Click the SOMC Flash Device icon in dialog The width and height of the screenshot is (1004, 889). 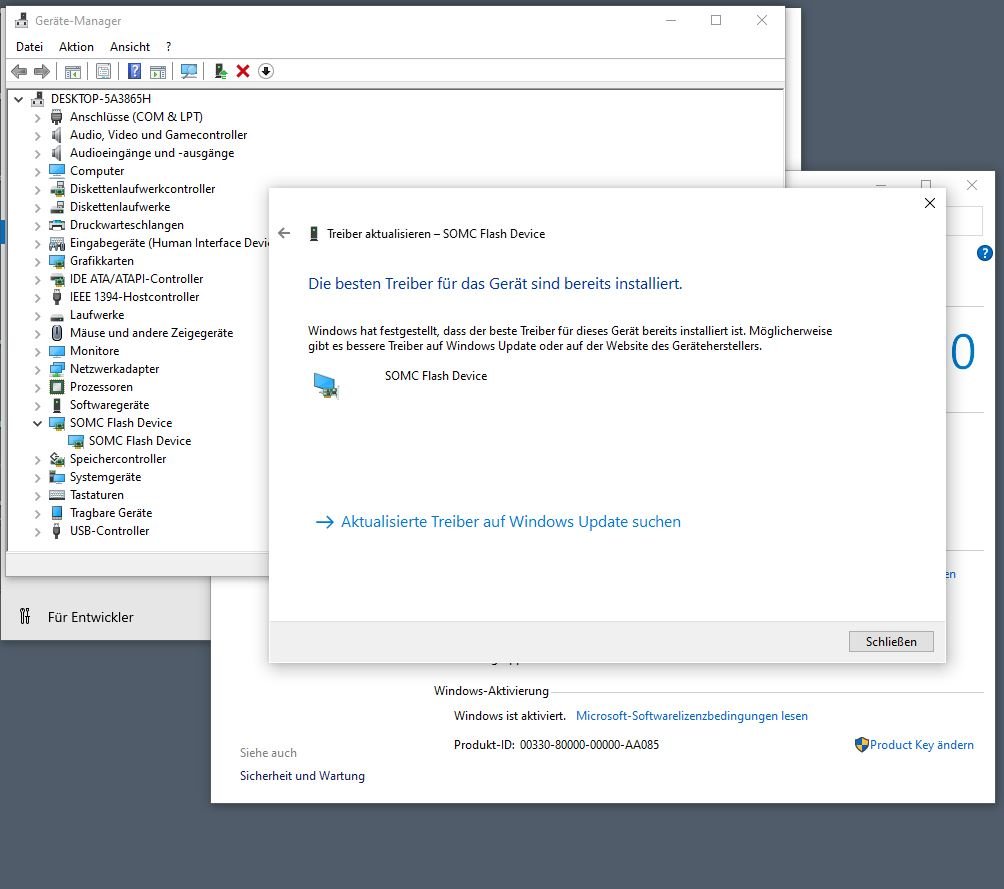coord(326,384)
